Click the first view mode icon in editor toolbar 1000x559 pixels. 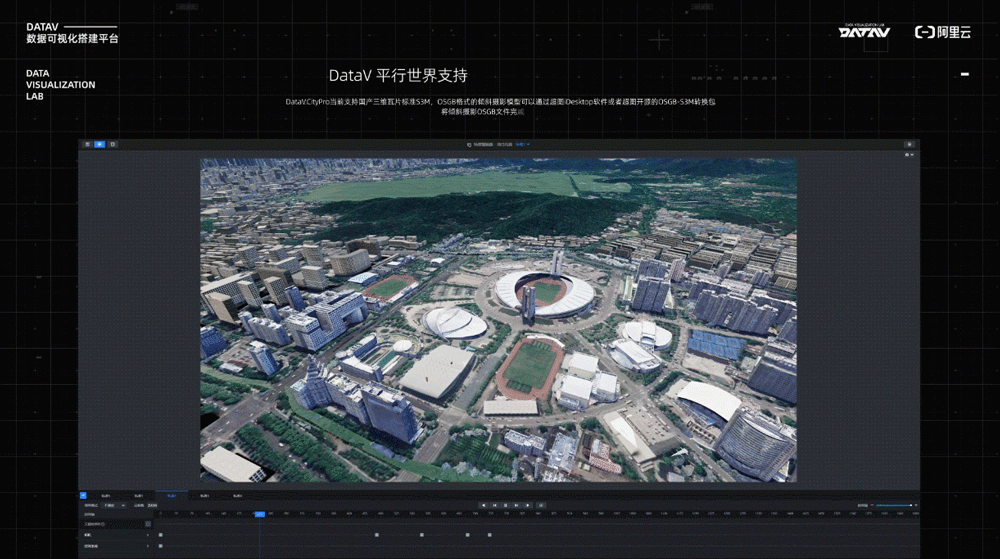click(x=87, y=144)
